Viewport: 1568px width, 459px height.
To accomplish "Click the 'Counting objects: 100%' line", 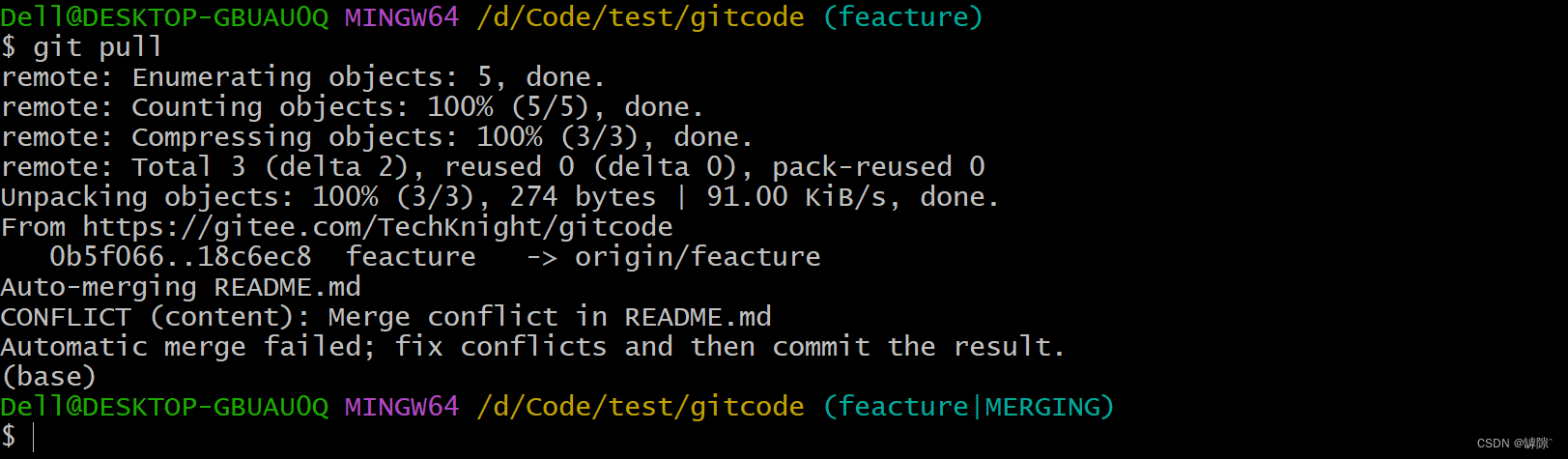I will point(352,107).
